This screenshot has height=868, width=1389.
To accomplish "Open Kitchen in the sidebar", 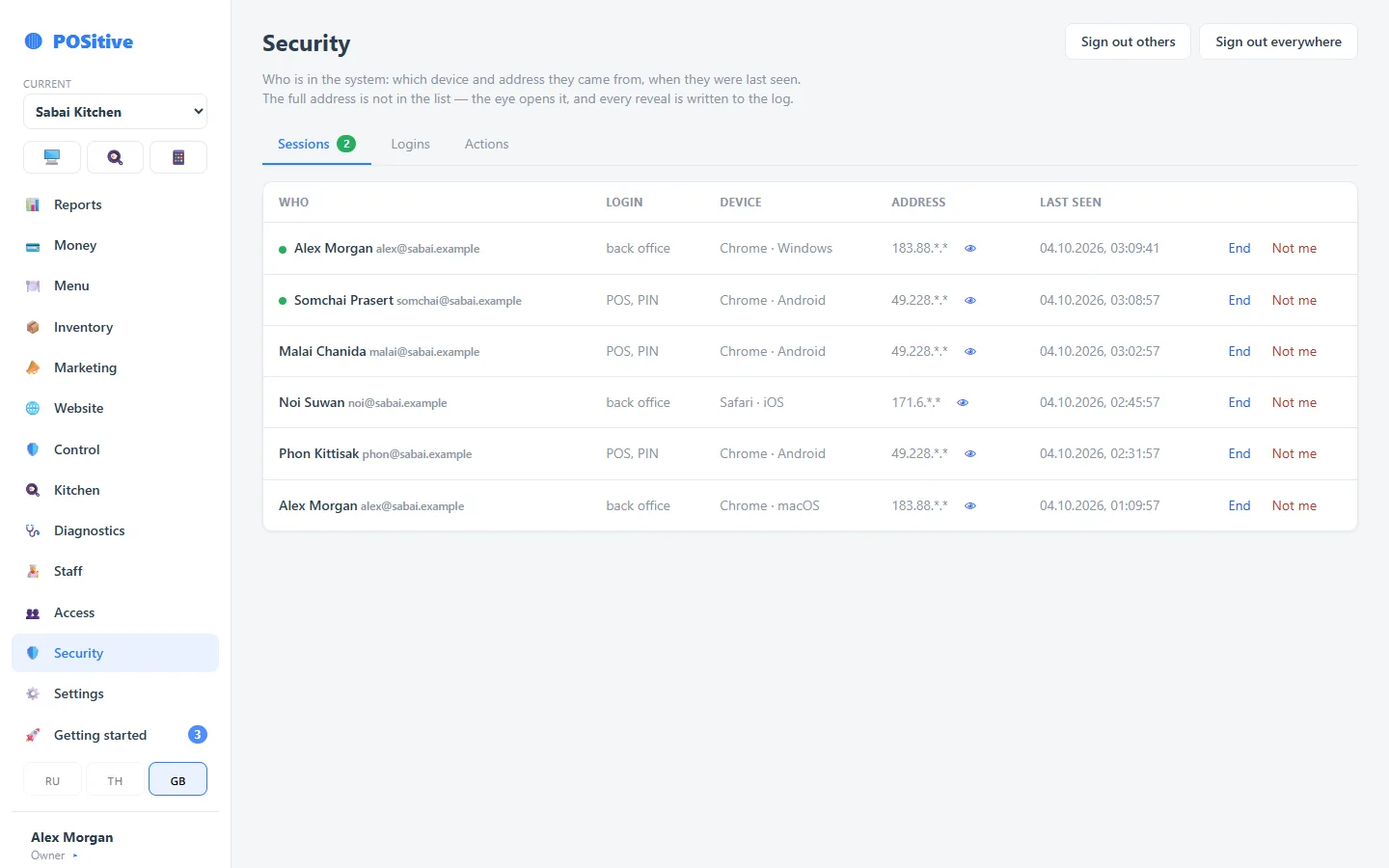I will point(115,490).
